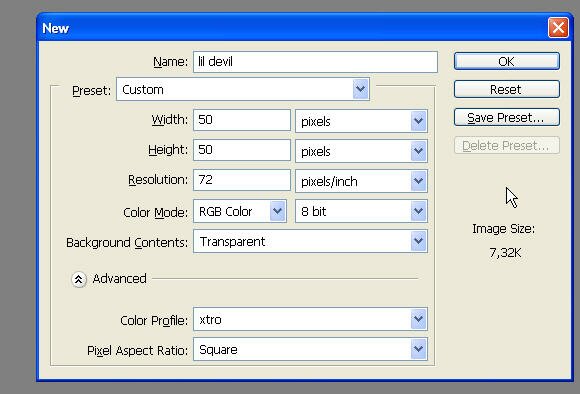Open the Preset dropdown showing Custom
The width and height of the screenshot is (580, 394).
[243, 89]
